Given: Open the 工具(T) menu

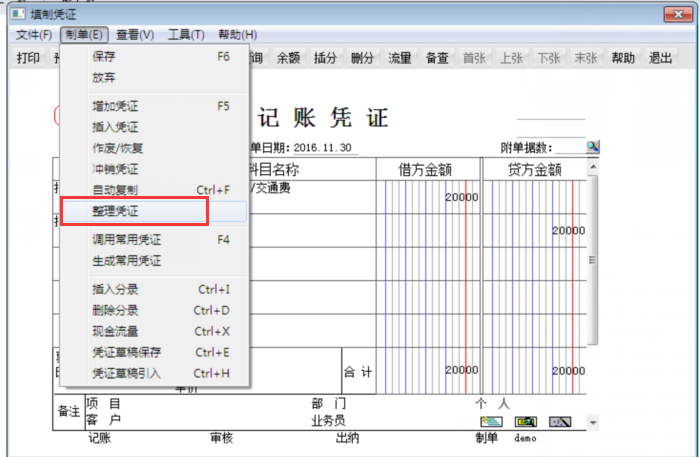Looking at the screenshot, I should [x=186, y=35].
